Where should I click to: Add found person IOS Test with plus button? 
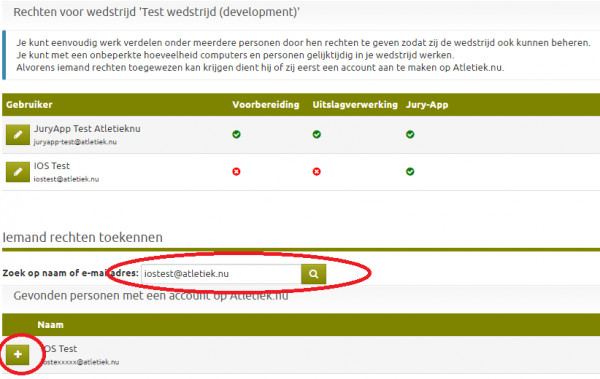(x=18, y=354)
